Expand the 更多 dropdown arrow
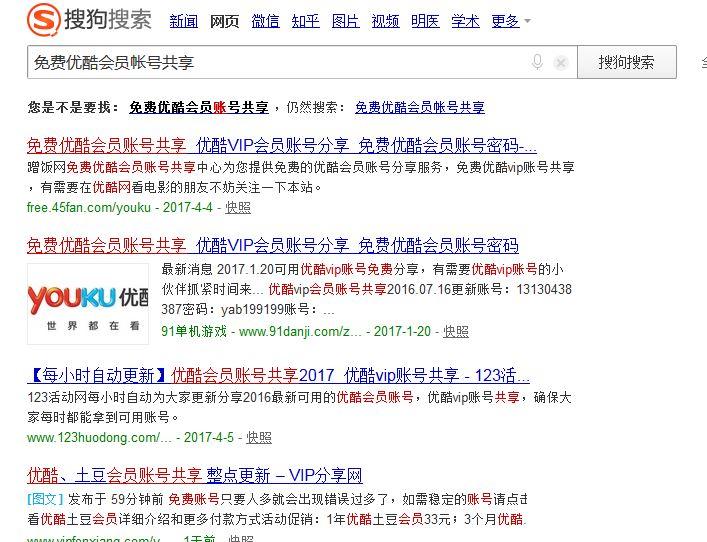707x542 pixels. pyautogui.click(x=528, y=21)
